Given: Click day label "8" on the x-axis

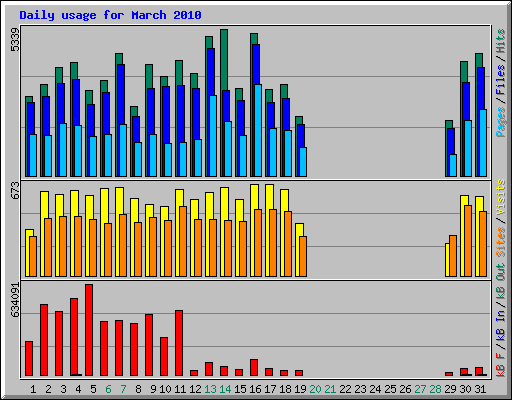Looking at the screenshot, I should 138,389.
